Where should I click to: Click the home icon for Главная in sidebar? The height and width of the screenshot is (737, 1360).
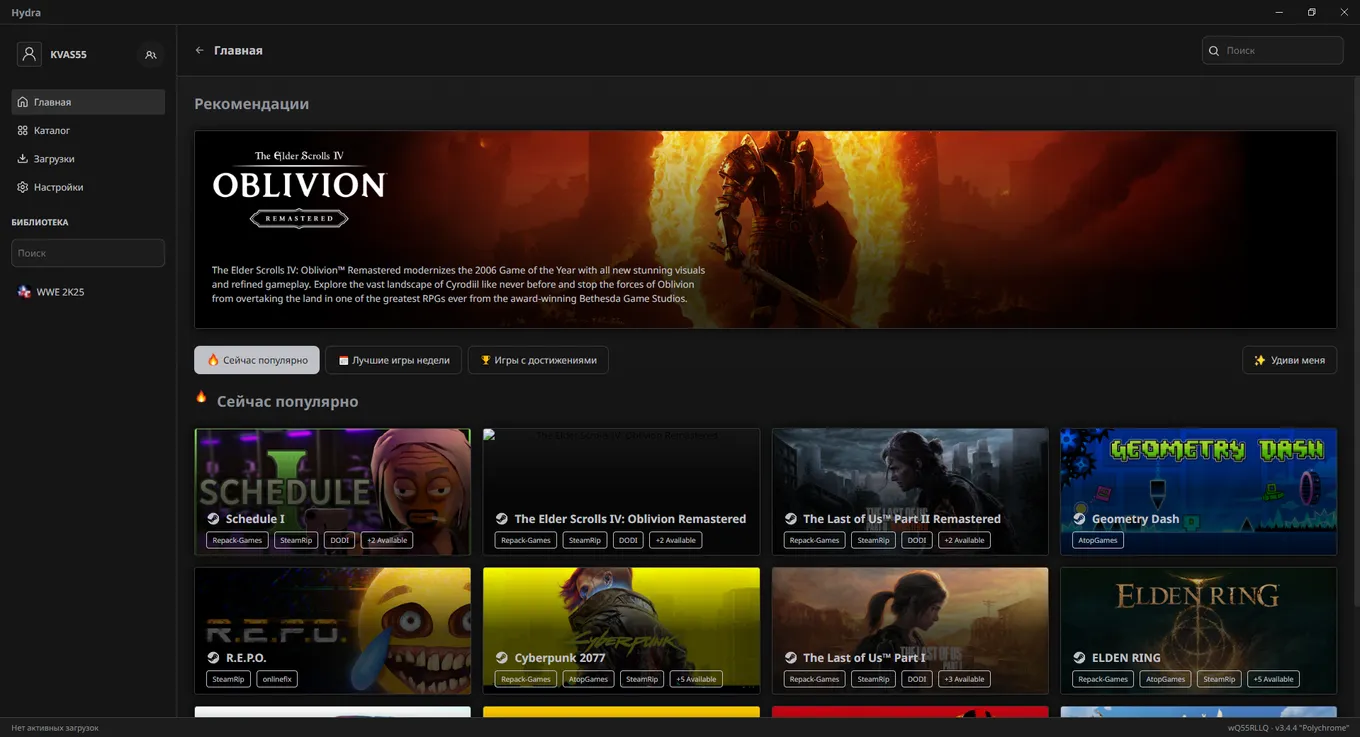pyautogui.click(x=23, y=102)
